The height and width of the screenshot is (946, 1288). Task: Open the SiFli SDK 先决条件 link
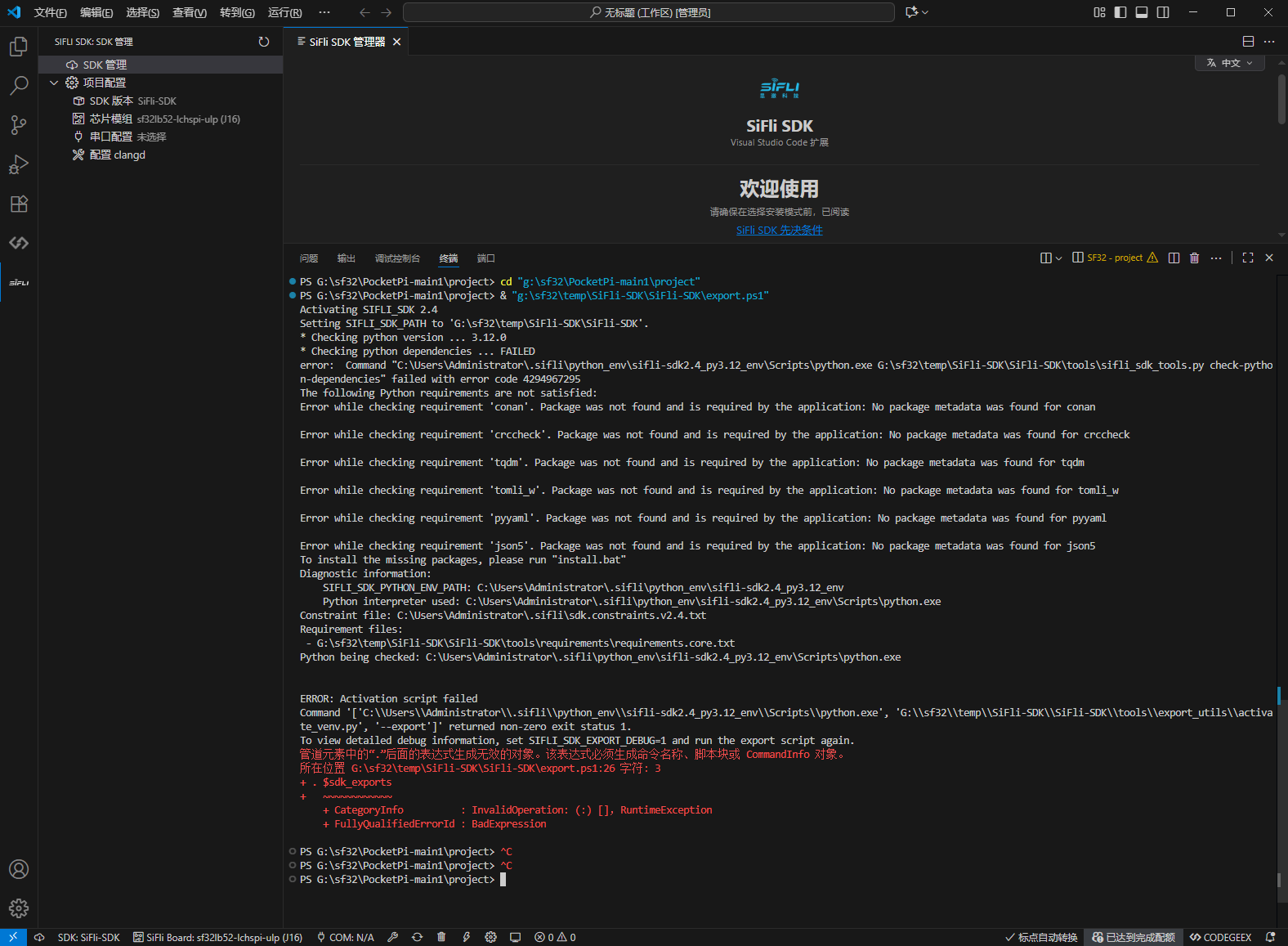coord(779,230)
